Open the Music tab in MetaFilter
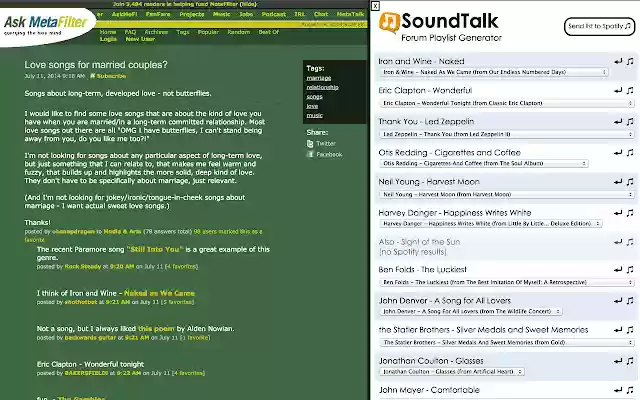The image size is (640, 400). [x=222, y=14]
